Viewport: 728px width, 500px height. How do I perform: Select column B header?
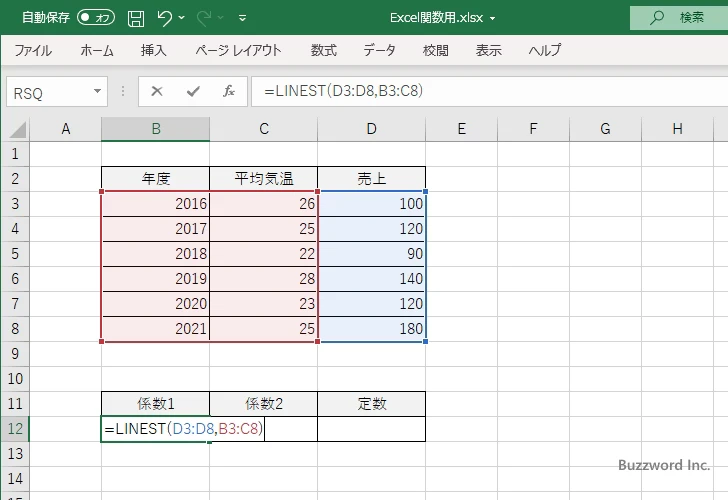[x=156, y=129]
